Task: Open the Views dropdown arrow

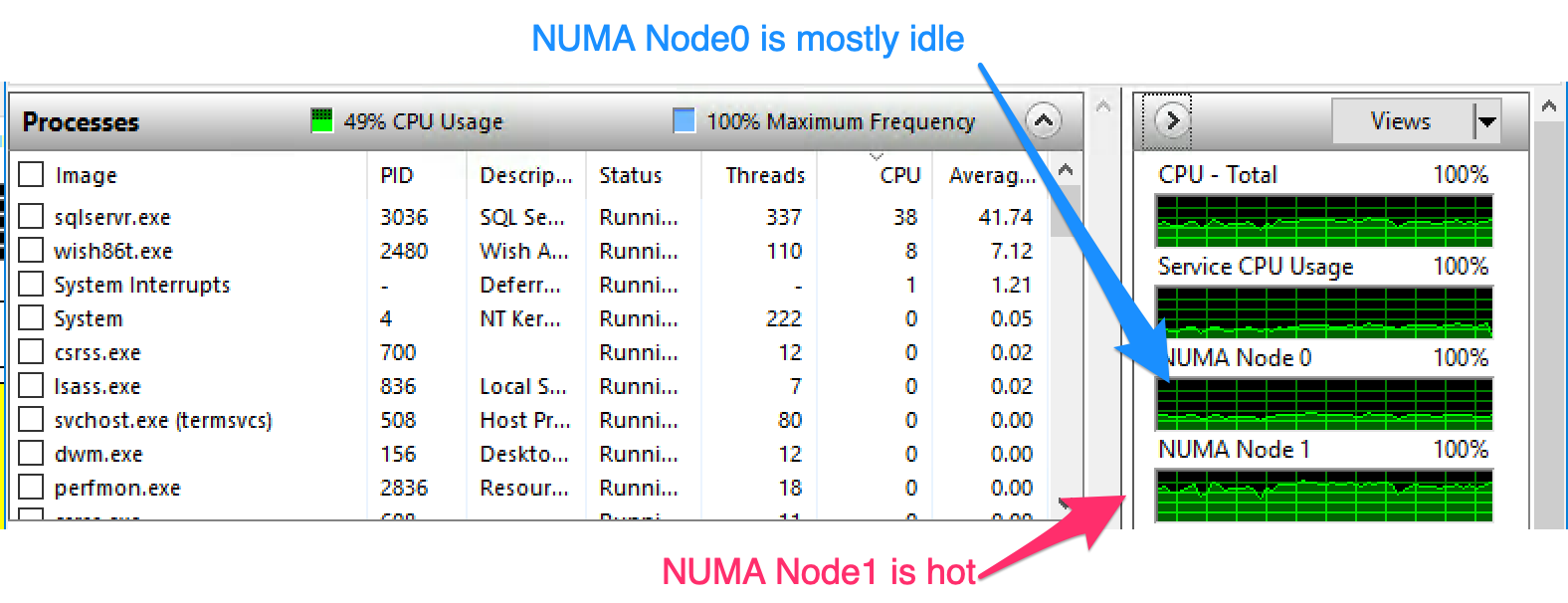Action: click(x=1486, y=121)
